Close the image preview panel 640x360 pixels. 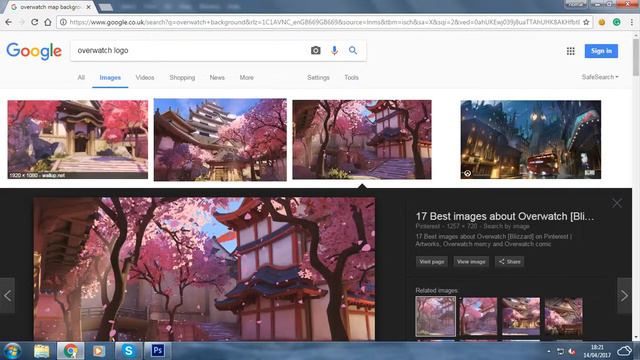coord(617,203)
